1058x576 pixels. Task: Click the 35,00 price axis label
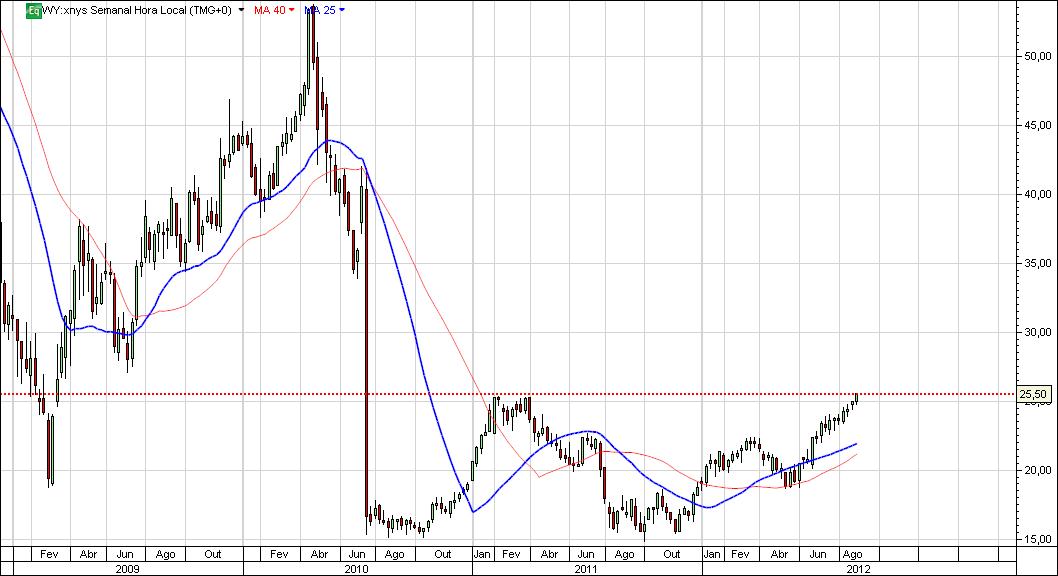click(1037, 263)
